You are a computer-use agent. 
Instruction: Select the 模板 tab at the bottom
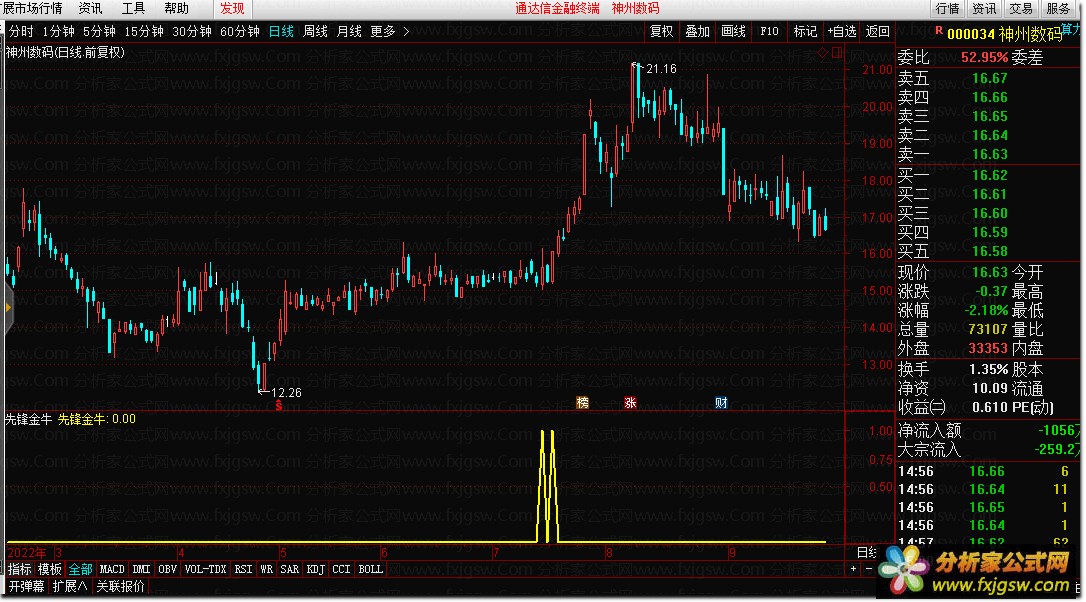coord(50,569)
